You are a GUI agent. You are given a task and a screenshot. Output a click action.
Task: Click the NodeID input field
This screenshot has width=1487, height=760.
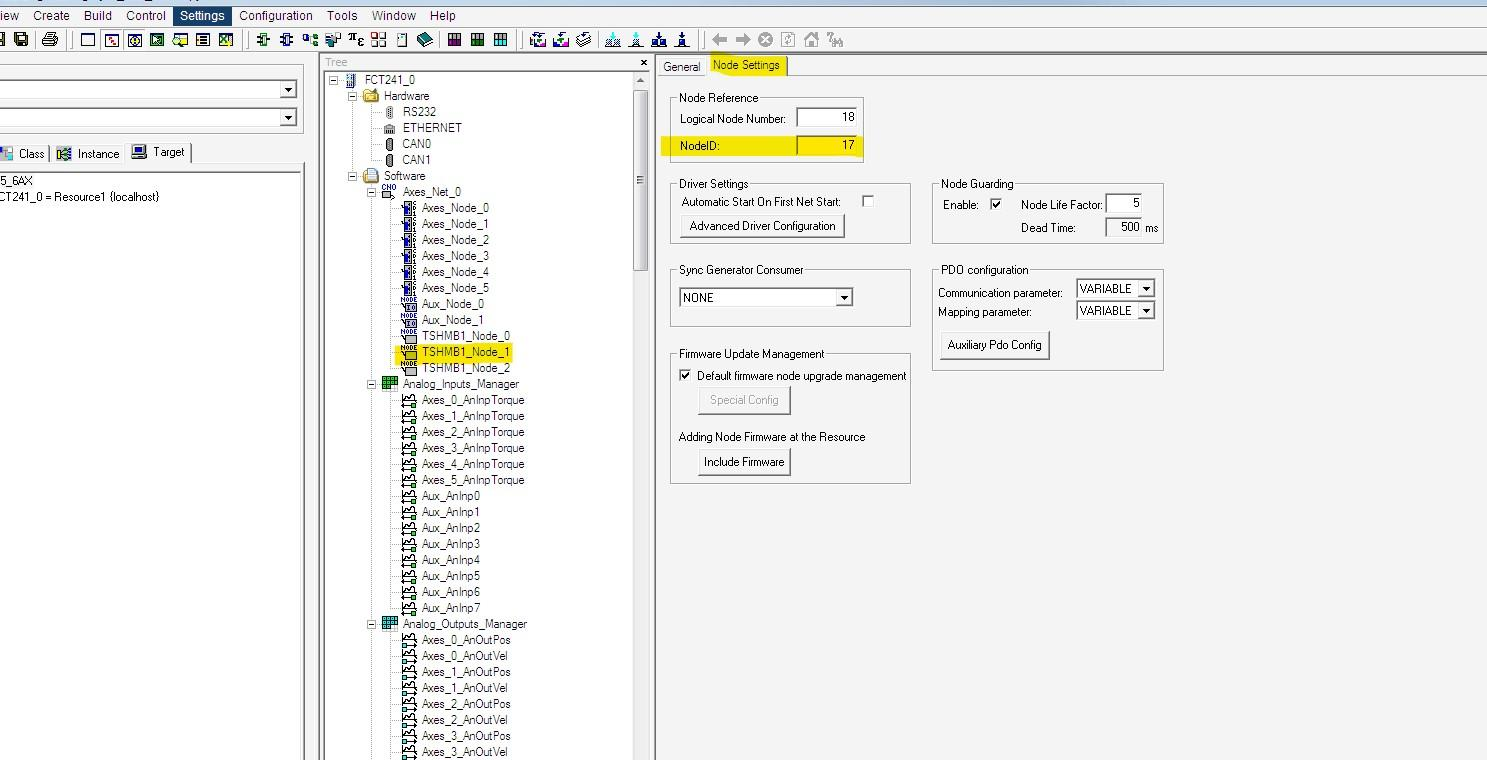827,145
